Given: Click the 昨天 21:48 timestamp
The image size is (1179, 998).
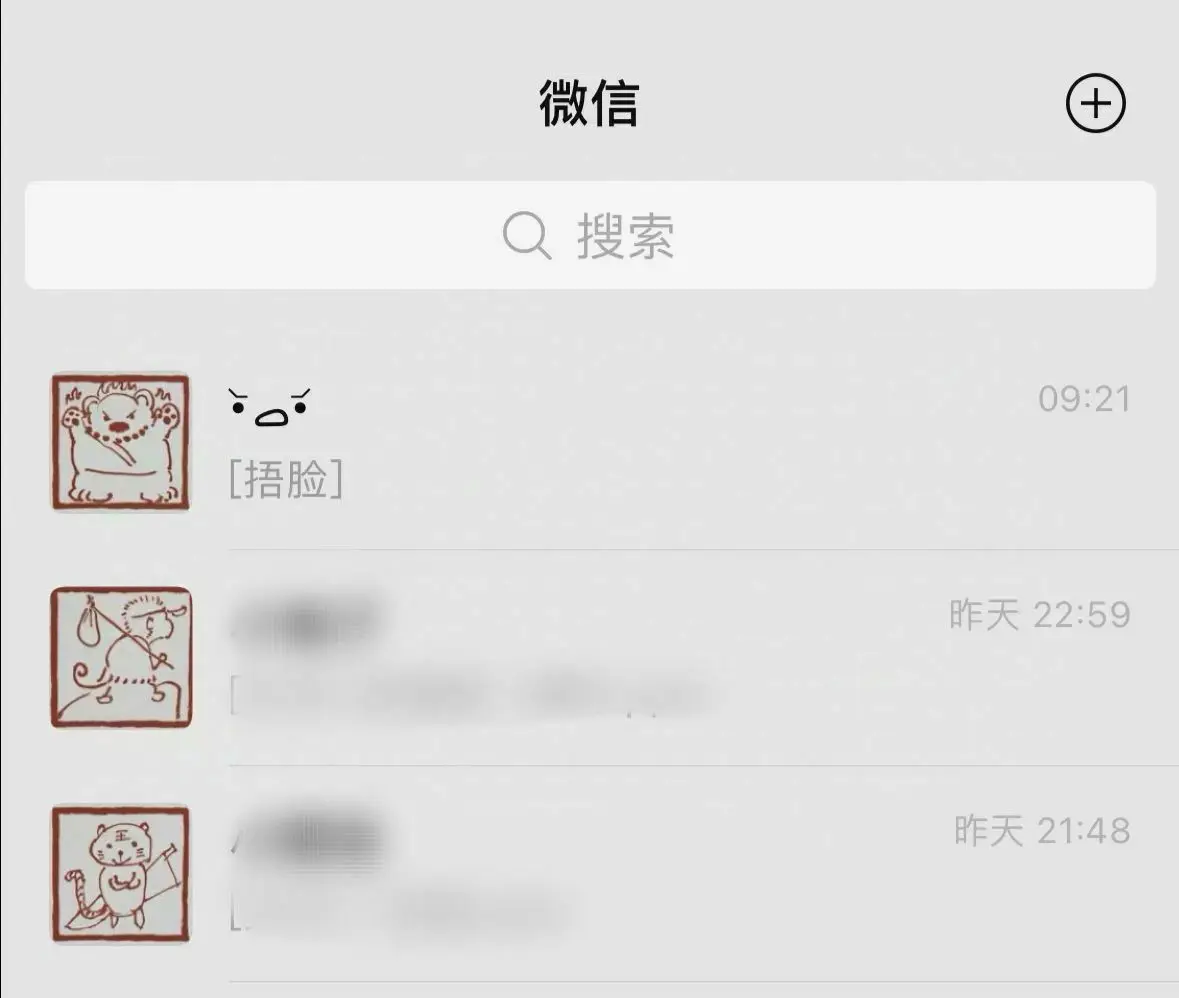Looking at the screenshot, I should pos(1042,830).
